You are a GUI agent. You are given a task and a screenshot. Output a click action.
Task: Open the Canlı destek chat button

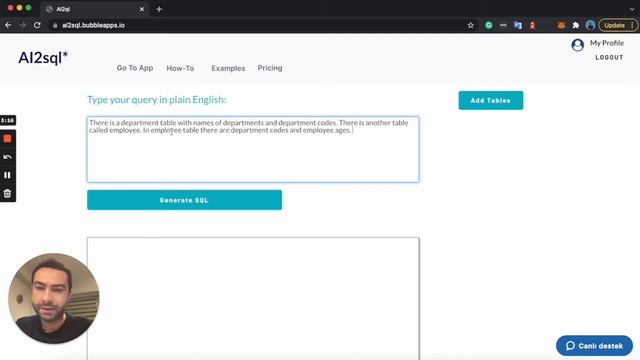(594, 346)
